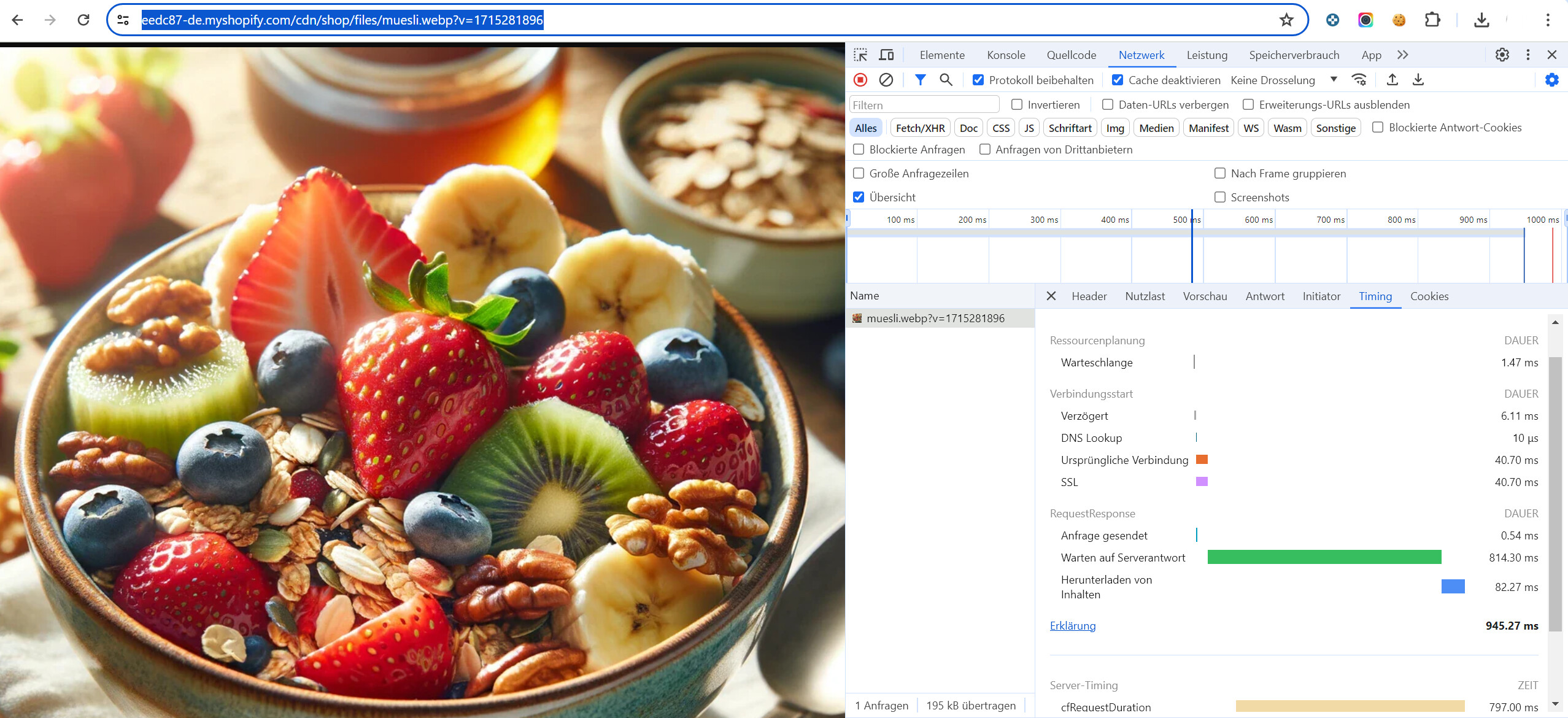Uncheck Cache deaktivieren
Image resolution: width=1568 pixels, height=718 pixels.
click(x=1118, y=80)
